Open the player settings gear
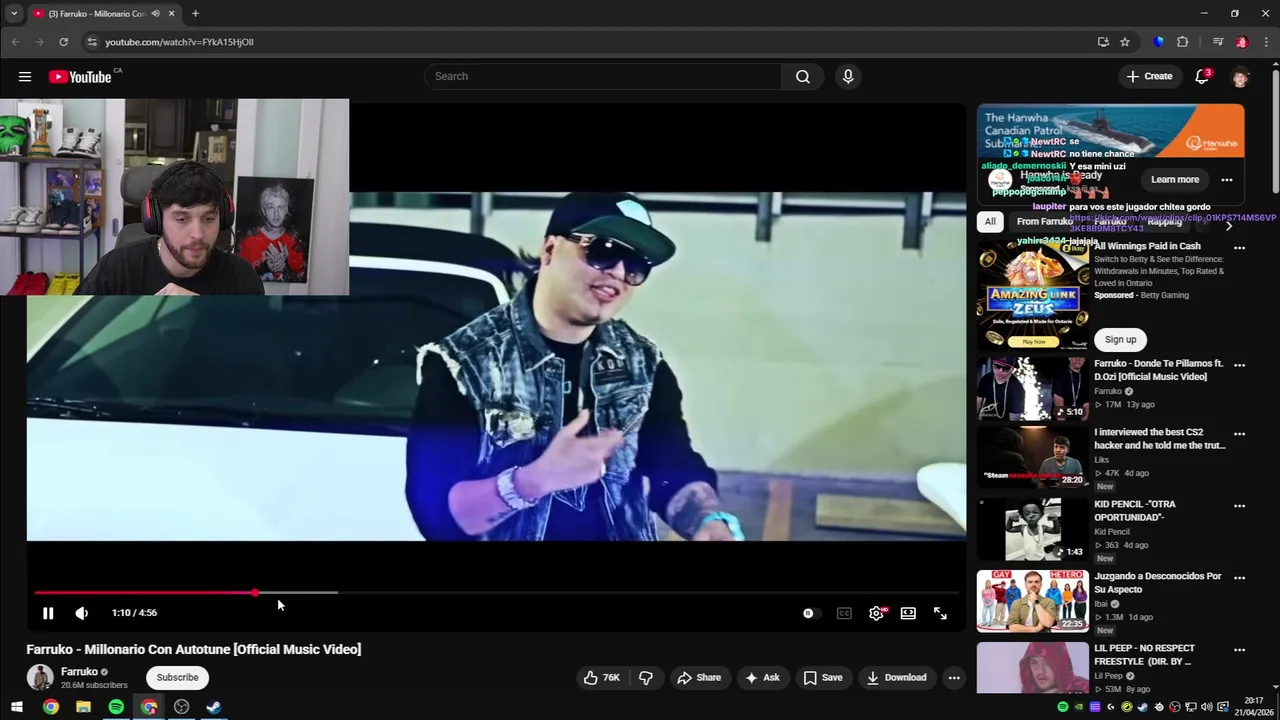This screenshot has width=1280, height=720. point(876,613)
